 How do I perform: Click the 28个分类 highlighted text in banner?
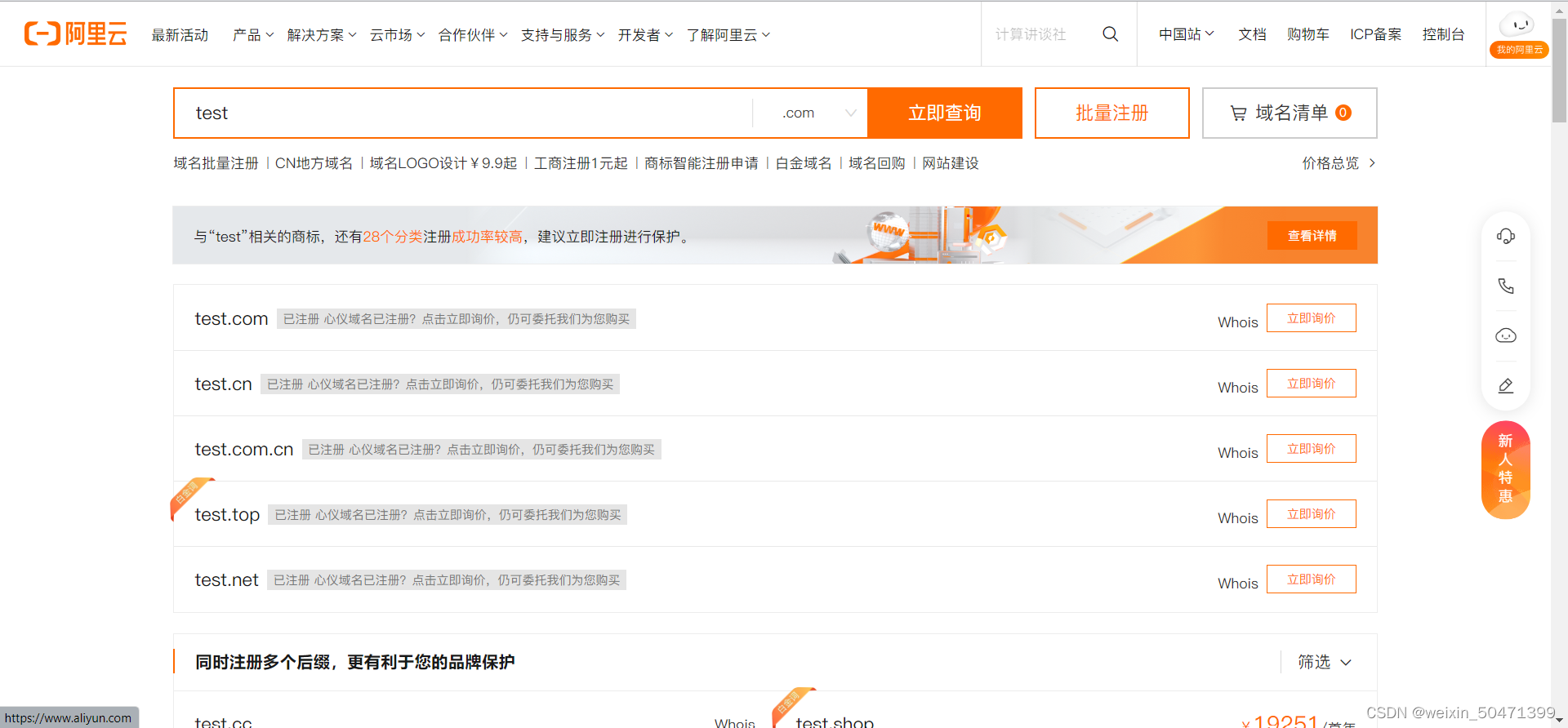pyautogui.click(x=392, y=237)
